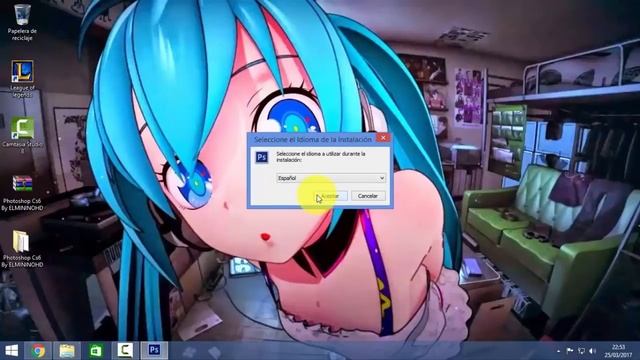Screen dimensions: 640x360
Task: Select the League of Legends desktop shortcut
Action: (22, 79)
